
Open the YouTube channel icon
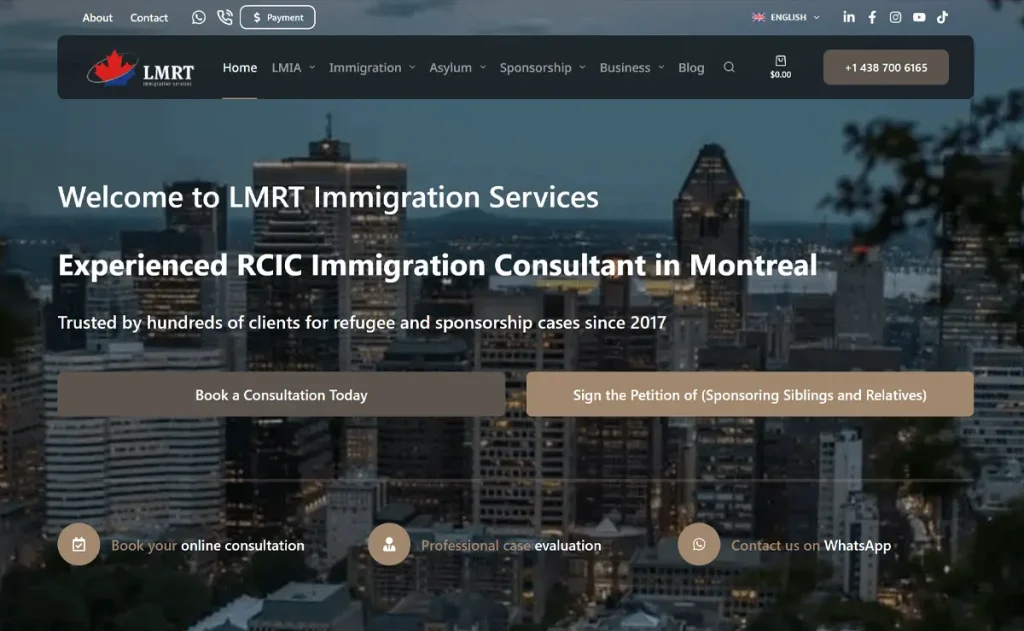click(x=919, y=17)
